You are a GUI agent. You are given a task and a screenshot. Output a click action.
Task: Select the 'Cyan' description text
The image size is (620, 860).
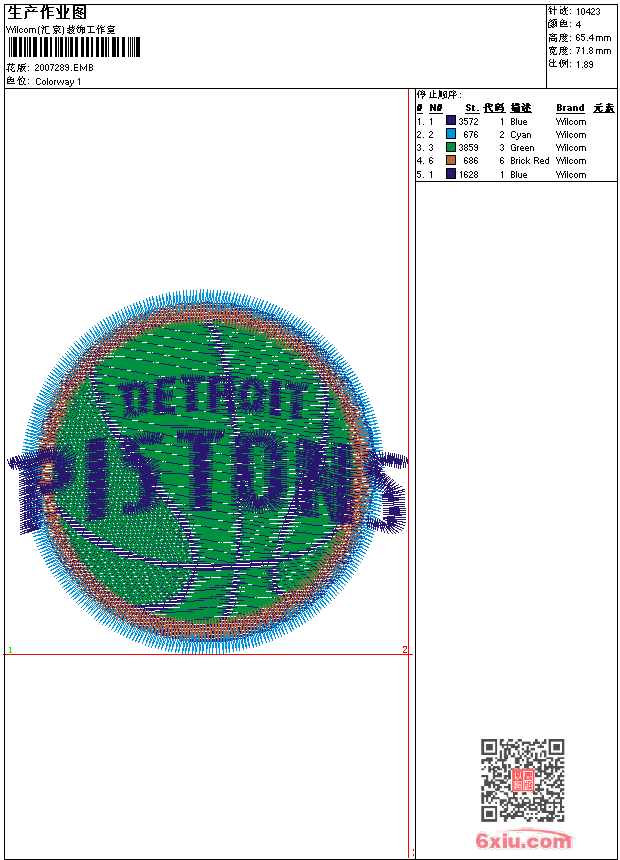pyautogui.click(x=521, y=135)
